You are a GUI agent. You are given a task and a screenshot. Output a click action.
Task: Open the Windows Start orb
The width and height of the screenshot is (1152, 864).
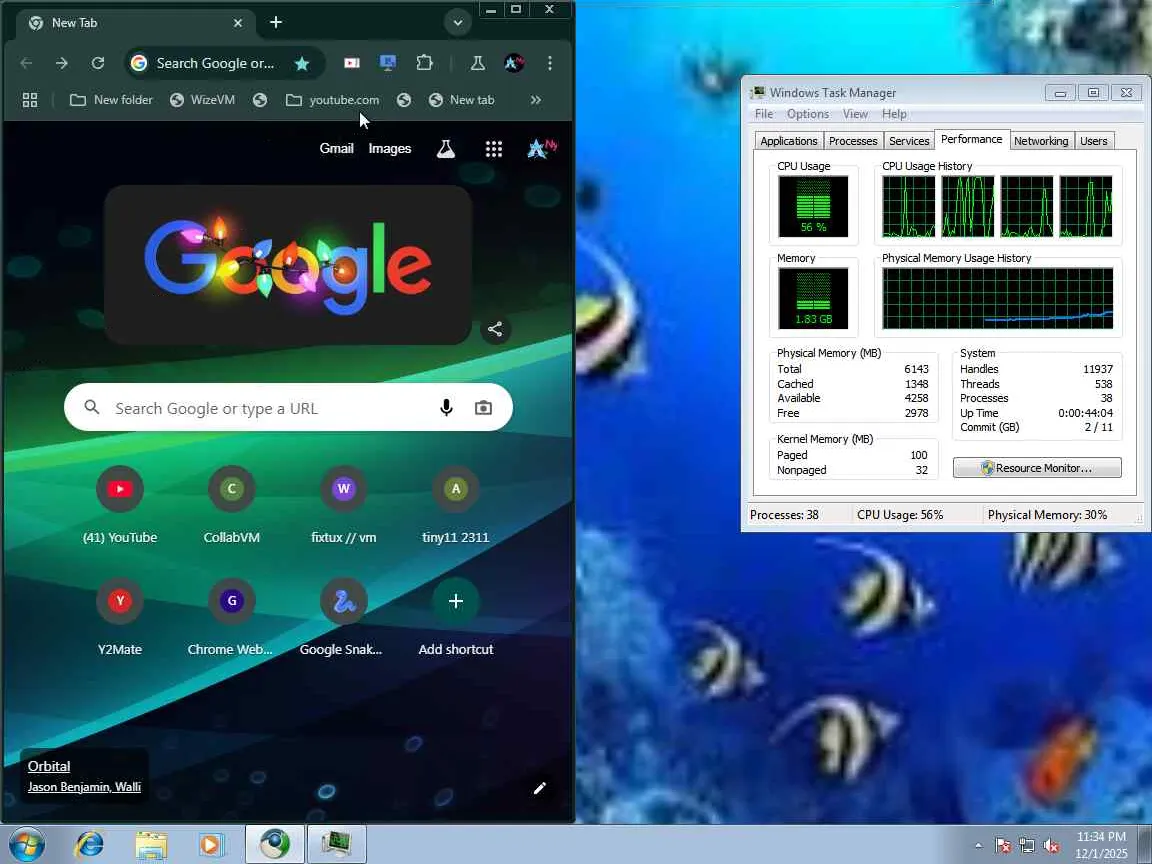coord(26,844)
